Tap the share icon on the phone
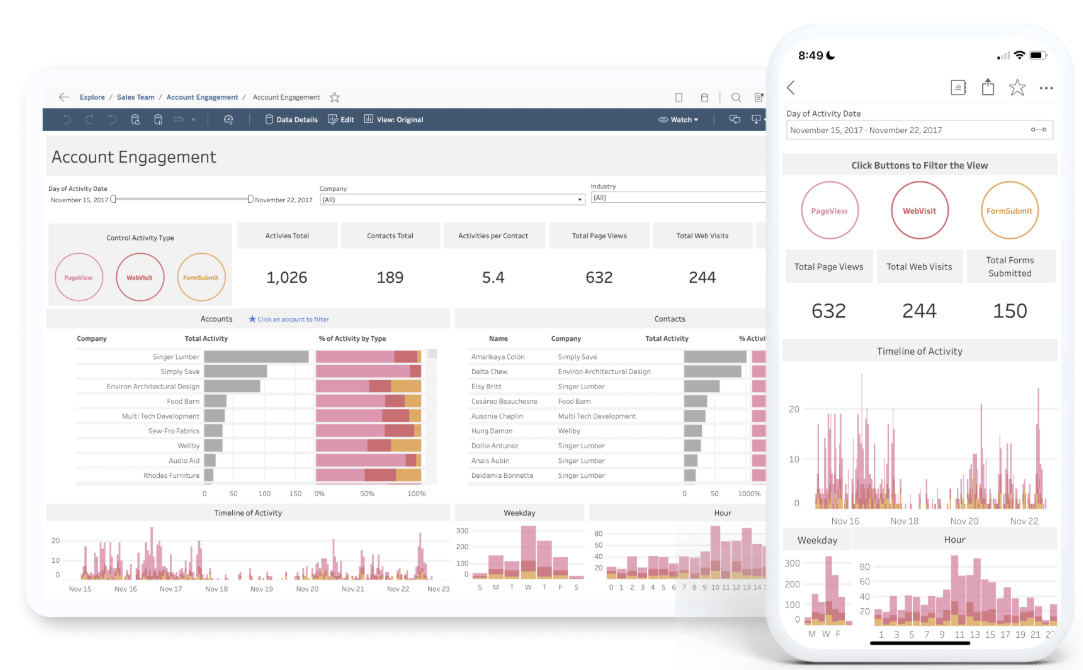The width and height of the screenshot is (1083, 670). click(x=988, y=87)
